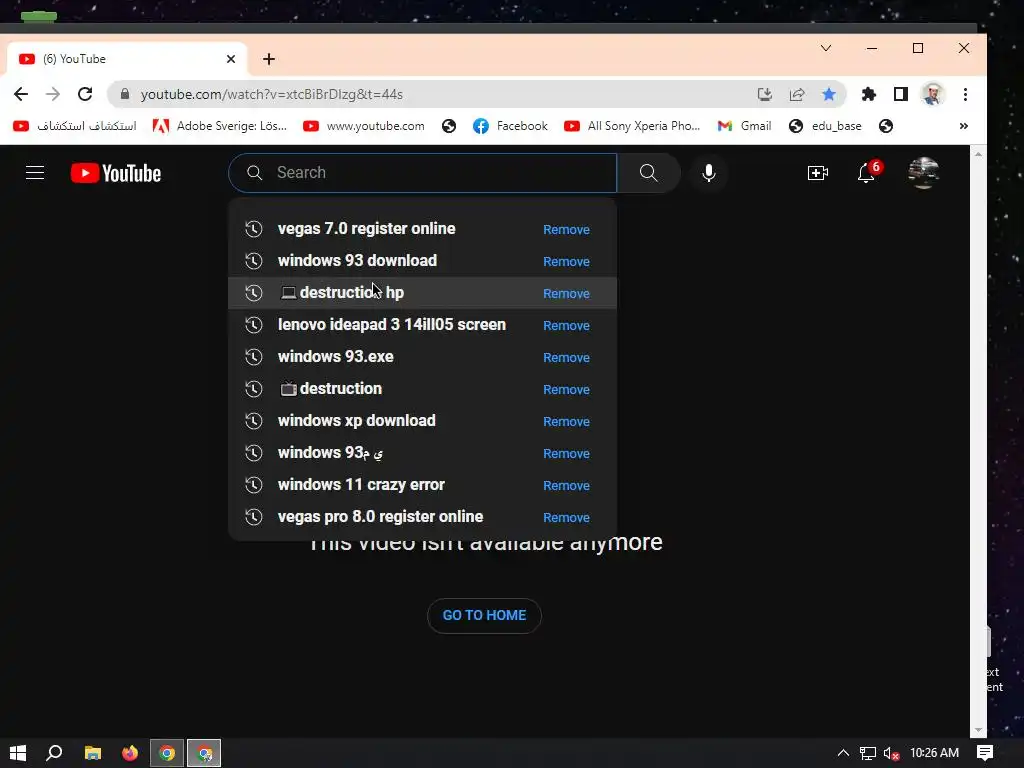This screenshot has height=768, width=1024.
Task: Open the Gmail bookmark
Action: [x=744, y=126]
